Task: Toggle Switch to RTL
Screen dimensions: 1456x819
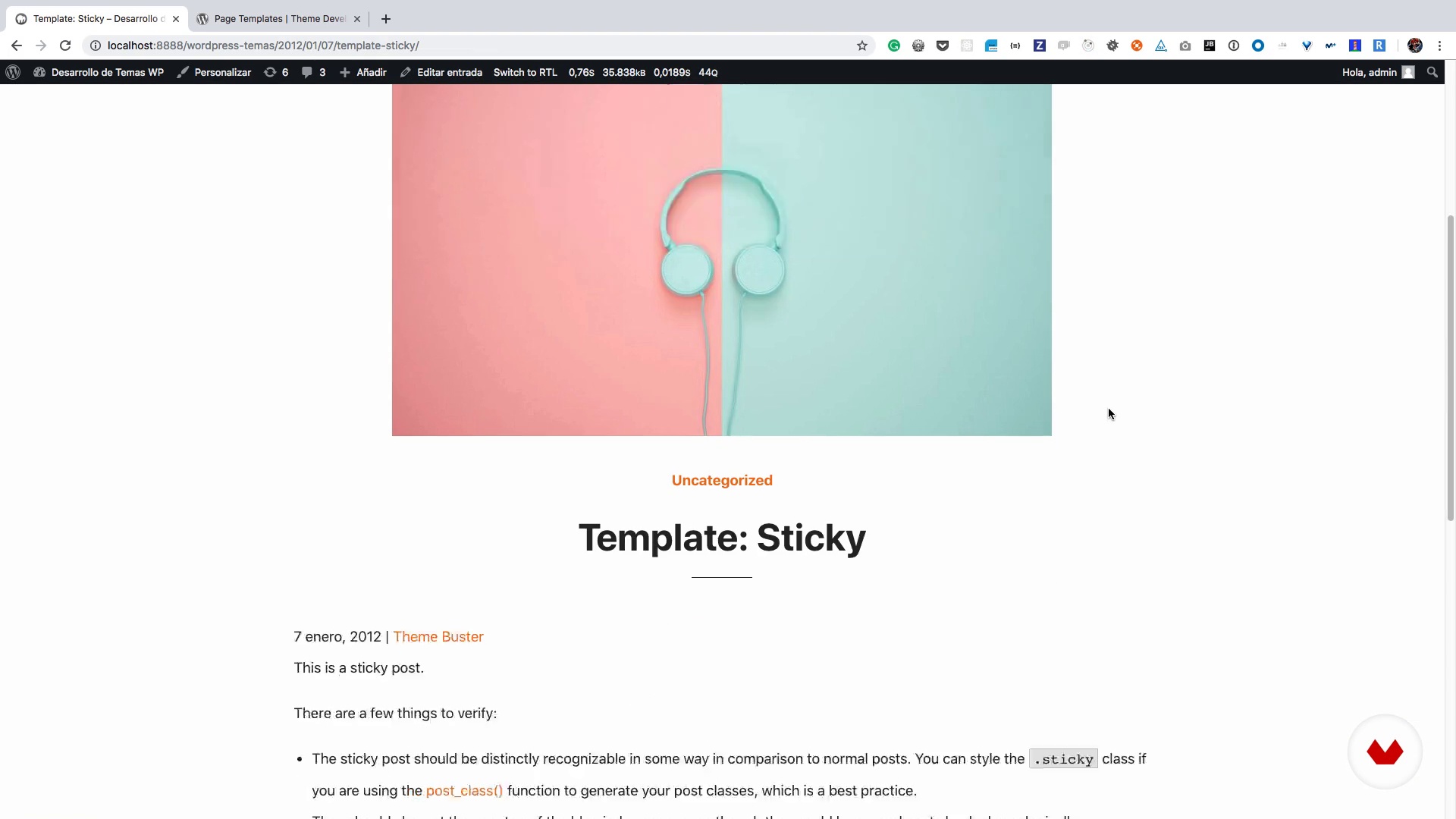Action: [525, 72]
